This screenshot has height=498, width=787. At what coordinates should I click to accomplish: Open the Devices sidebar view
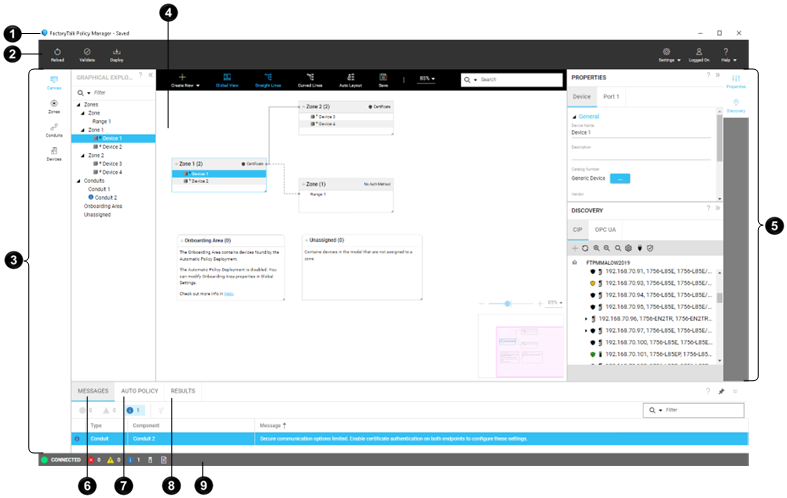pyautogui.click(x=54, y=154)
